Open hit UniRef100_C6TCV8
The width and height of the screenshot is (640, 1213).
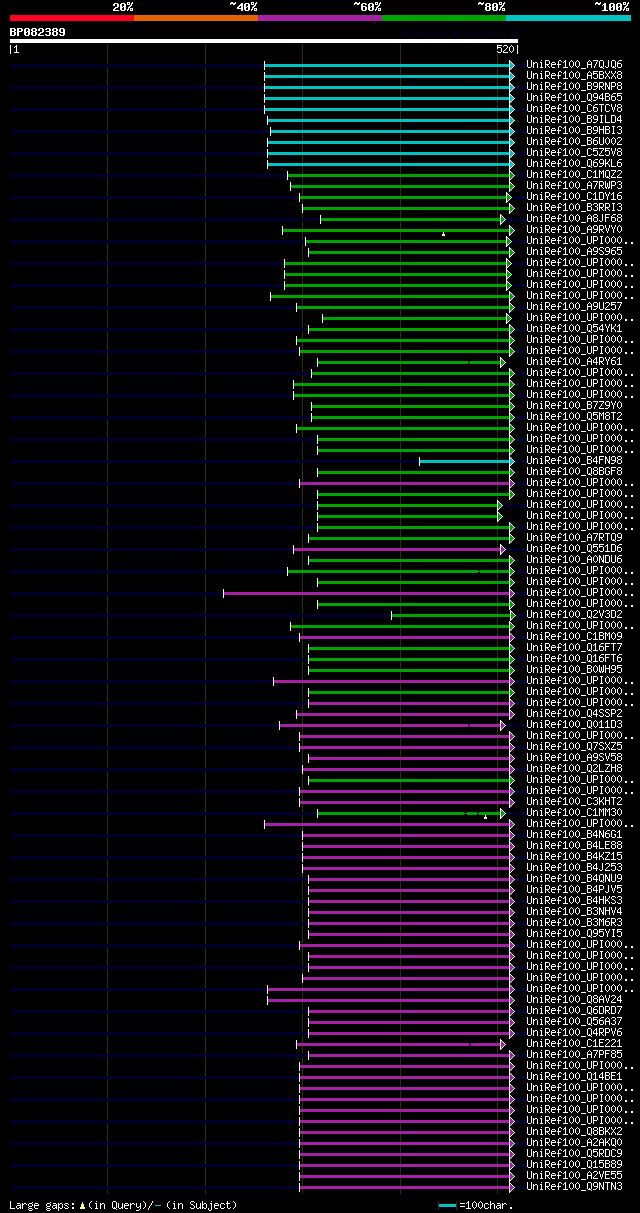(x=574, y=108)
